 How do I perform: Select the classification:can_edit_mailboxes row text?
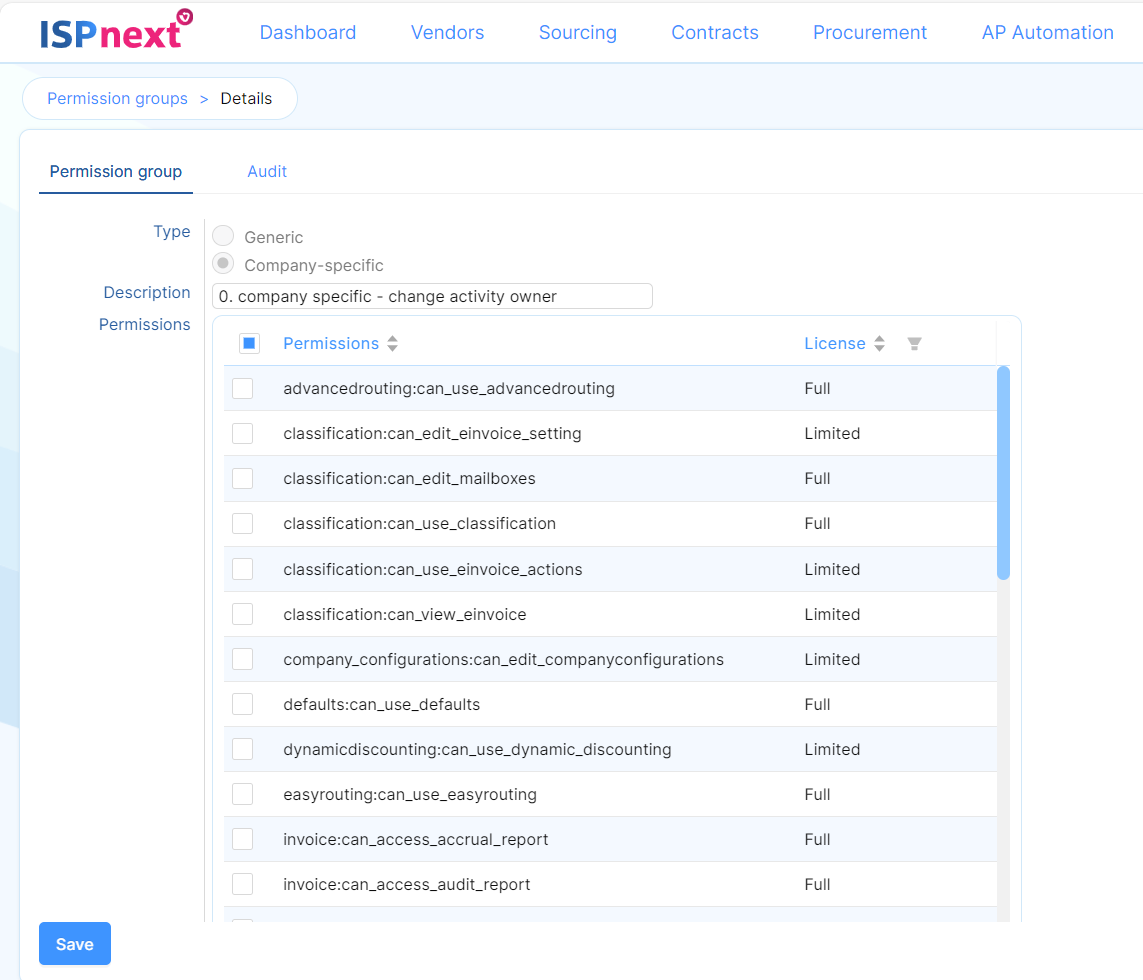click(x=410, y=478)
